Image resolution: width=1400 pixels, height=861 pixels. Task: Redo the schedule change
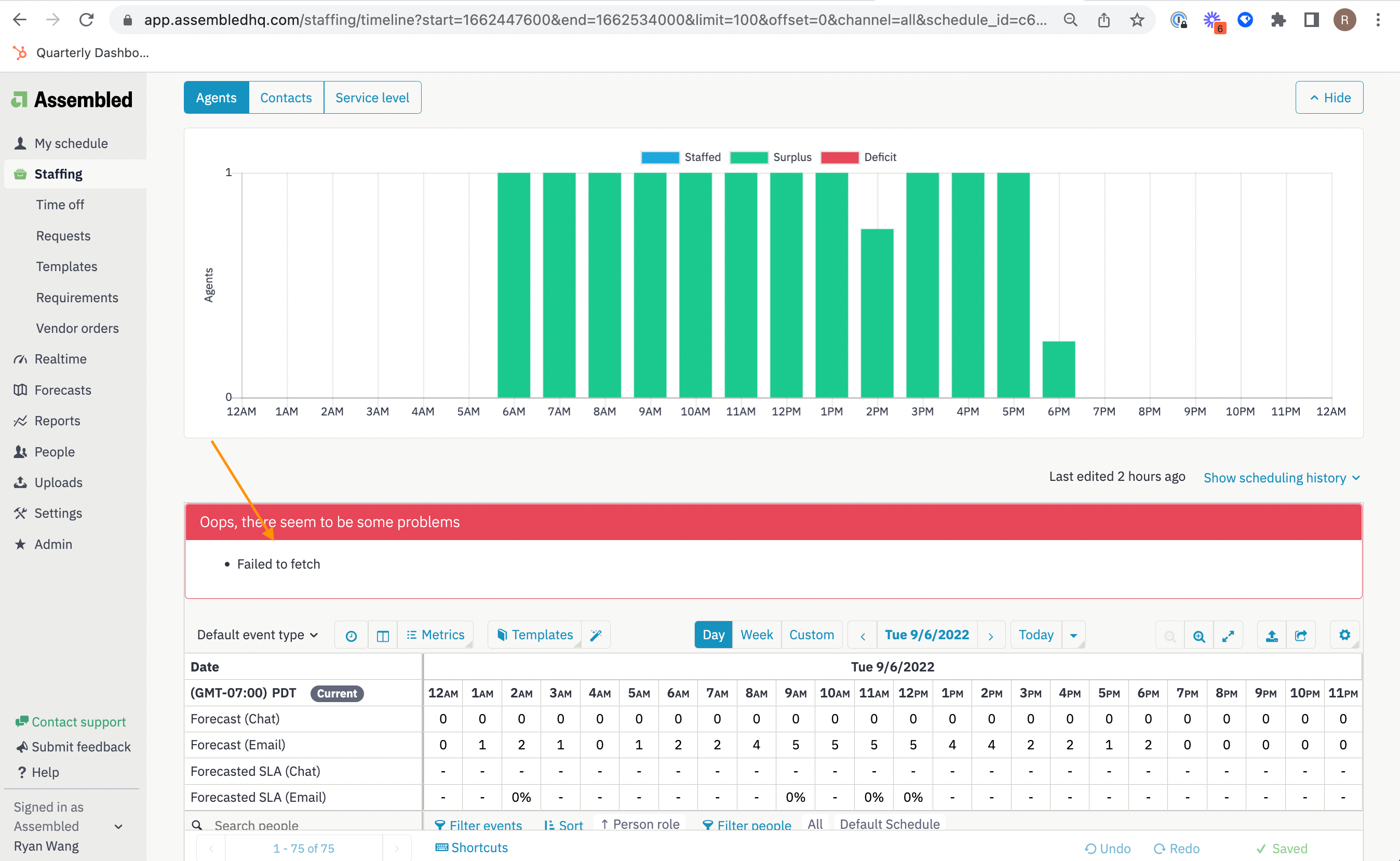click(x=1177, y=848)
